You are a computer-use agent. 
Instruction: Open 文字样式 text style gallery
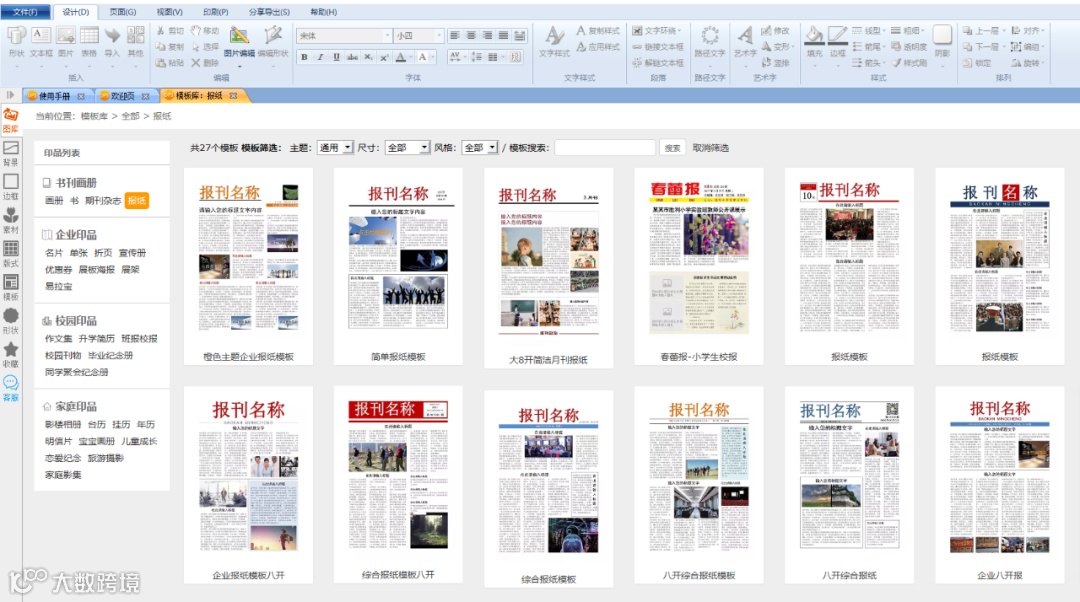tap(554, 41)
